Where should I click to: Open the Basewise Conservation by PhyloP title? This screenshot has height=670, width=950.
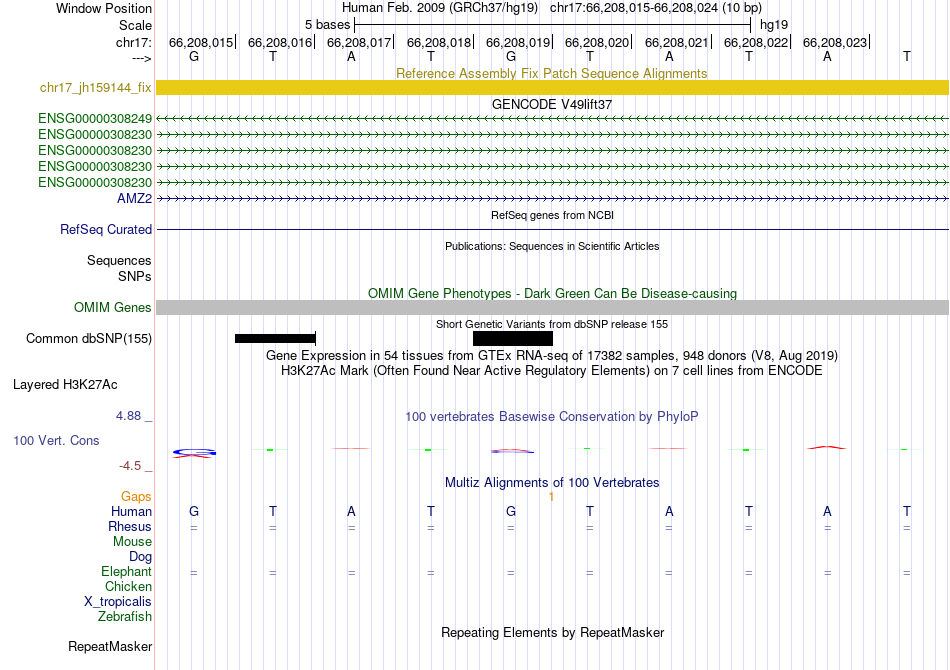click(551, 417)
